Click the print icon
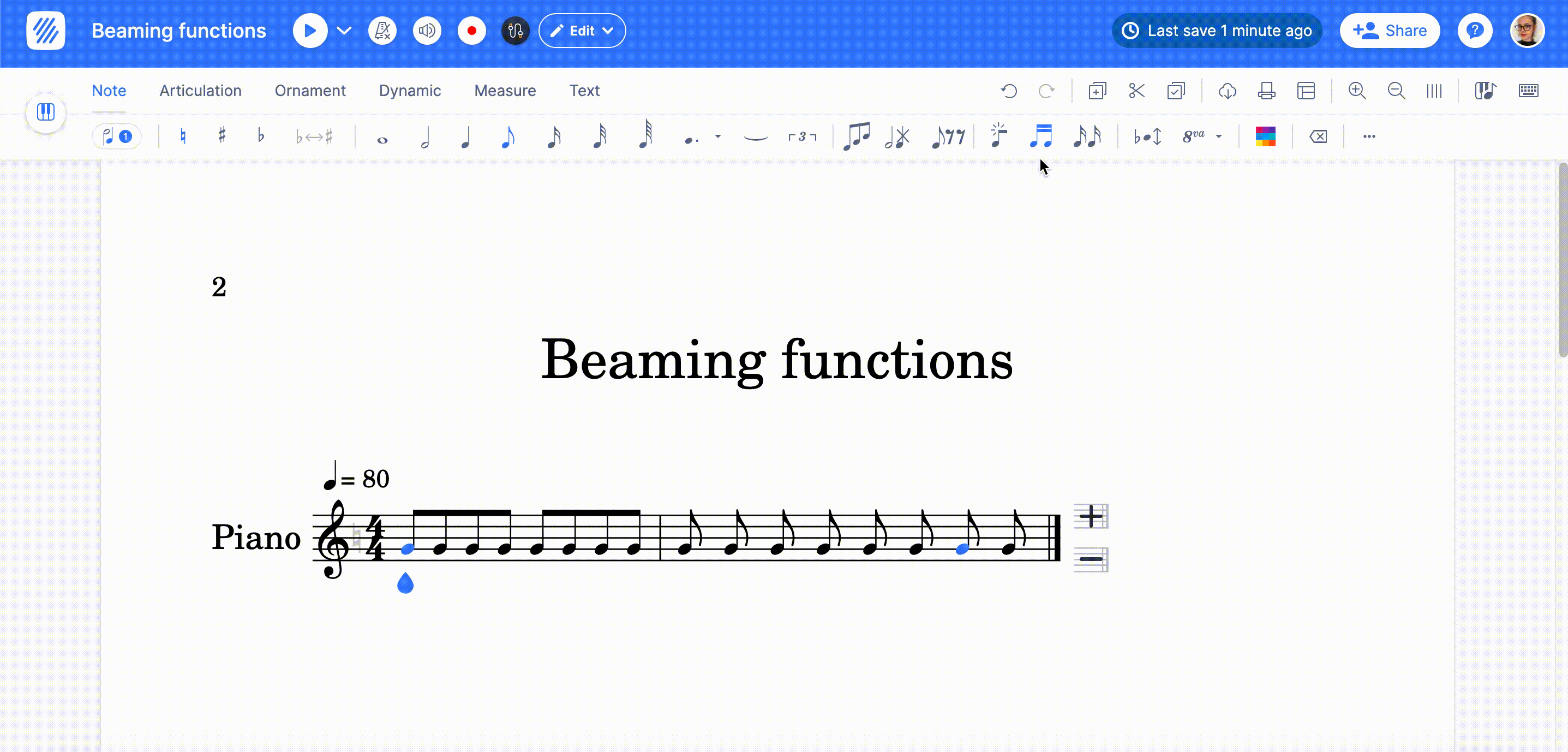Screen dimensions: 1568x752 [1267, 91]
